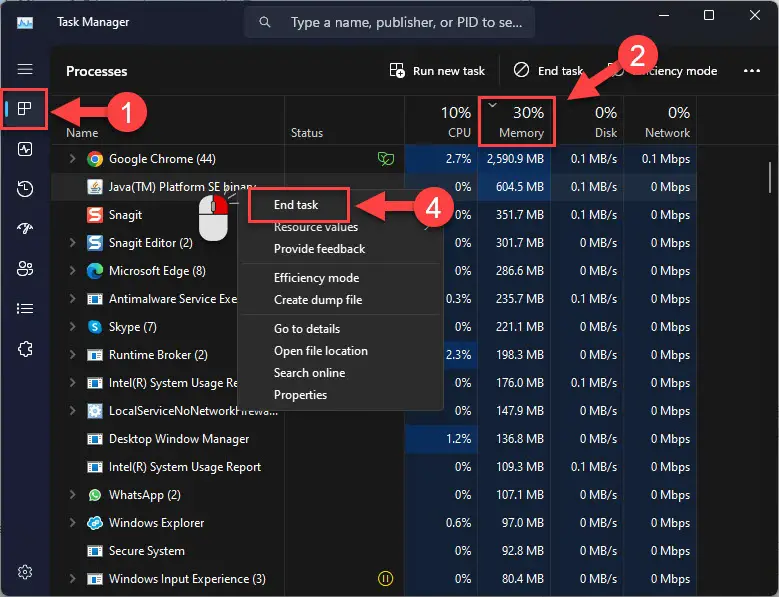Select End task in context menu
The image size is (779, 597).
pos(297,205)
